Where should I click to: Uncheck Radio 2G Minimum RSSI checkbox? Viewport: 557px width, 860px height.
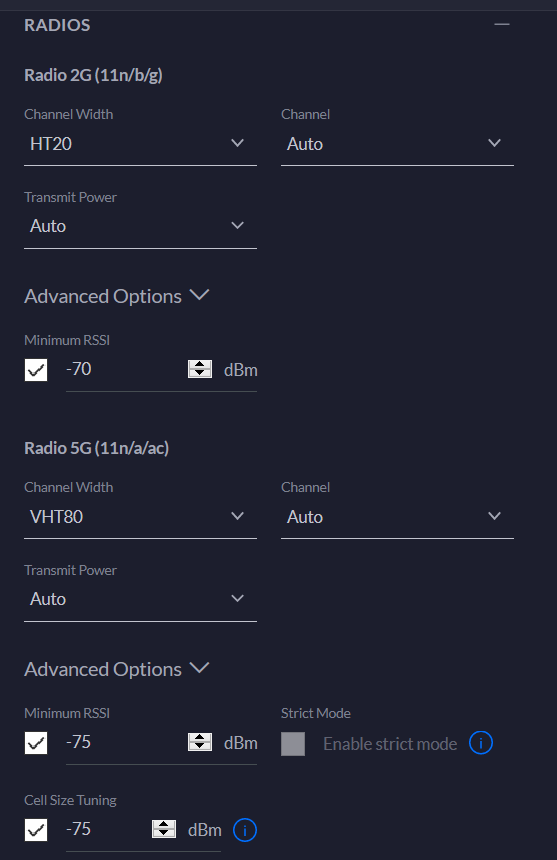[x=36, y=370]
